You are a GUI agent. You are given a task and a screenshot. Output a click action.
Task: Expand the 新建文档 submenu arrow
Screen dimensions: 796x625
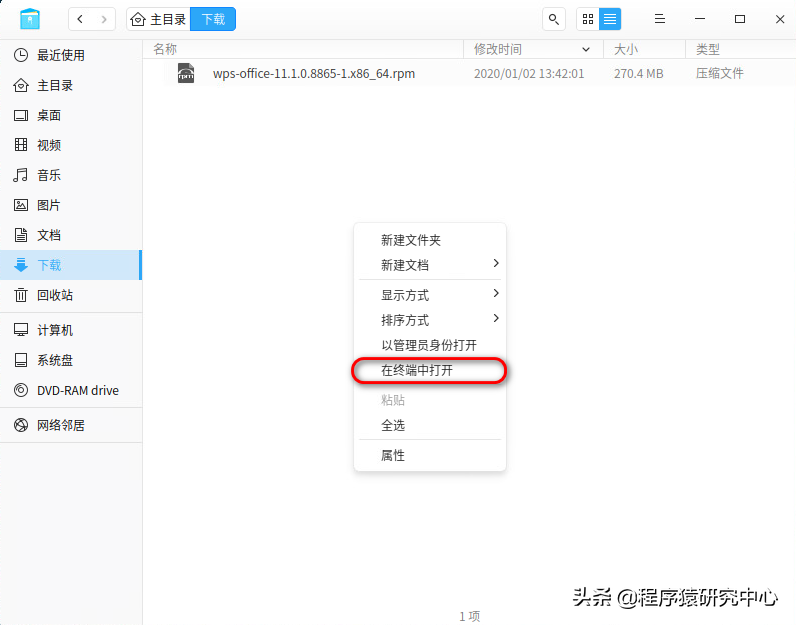pos(496,263)
